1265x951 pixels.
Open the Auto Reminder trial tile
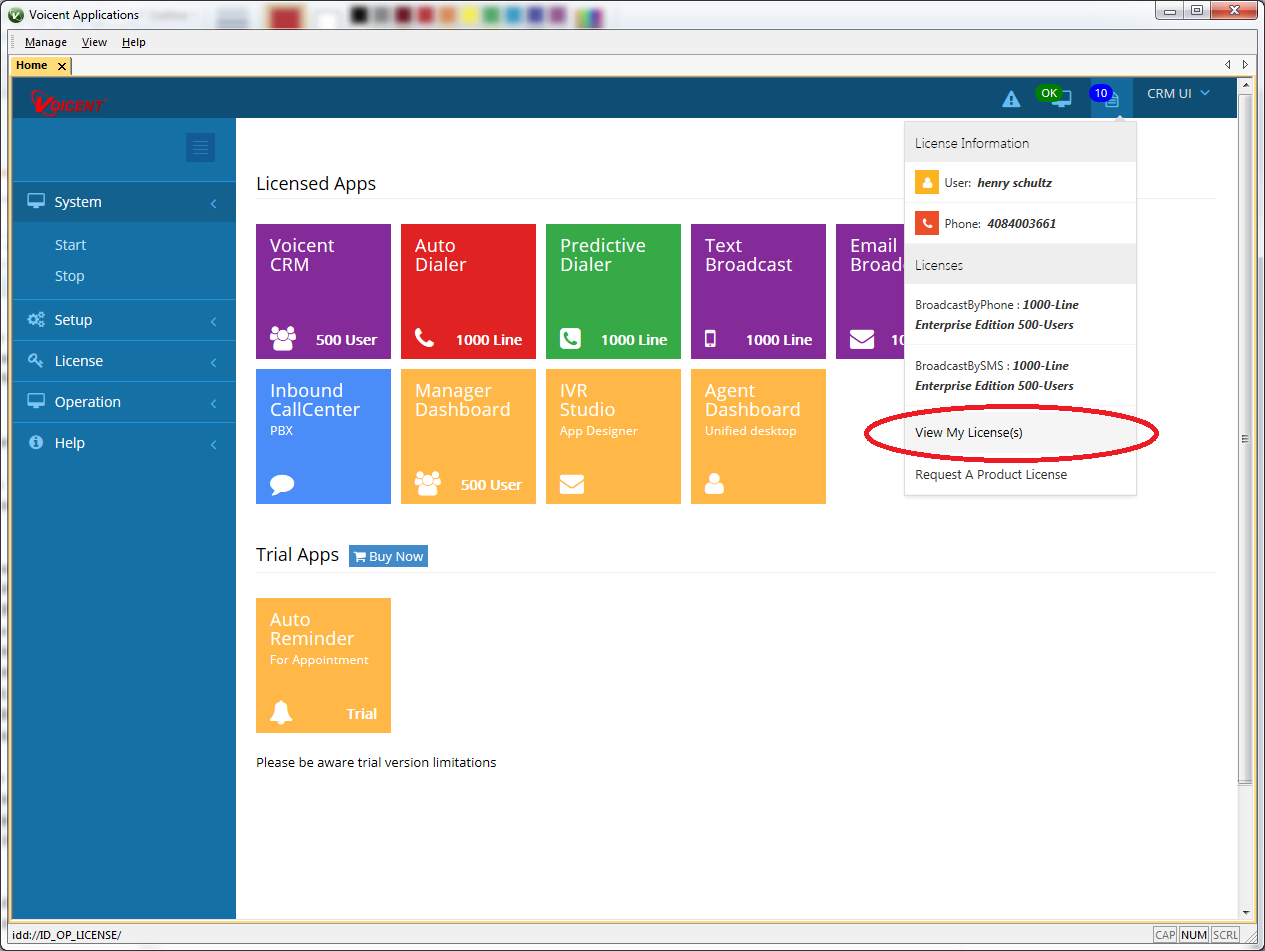click(323, 665)
